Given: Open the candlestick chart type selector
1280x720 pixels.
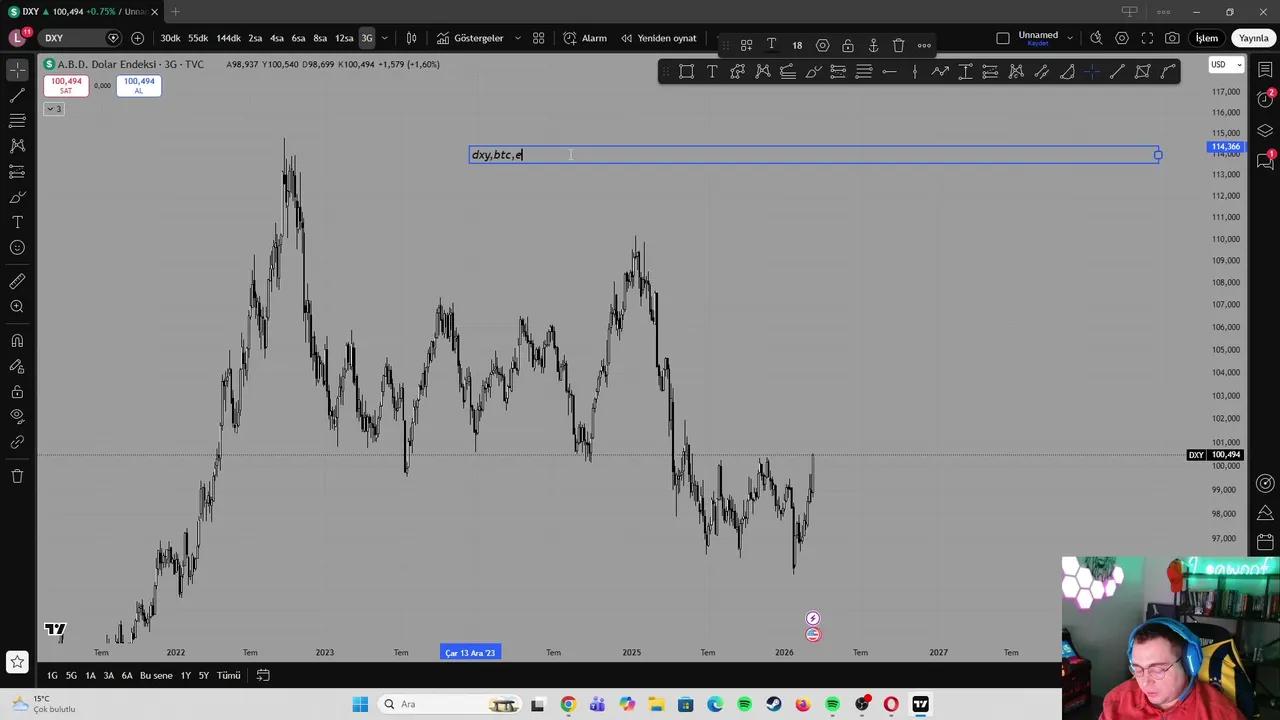Looking at the screenshot, I should coord(411,38).
